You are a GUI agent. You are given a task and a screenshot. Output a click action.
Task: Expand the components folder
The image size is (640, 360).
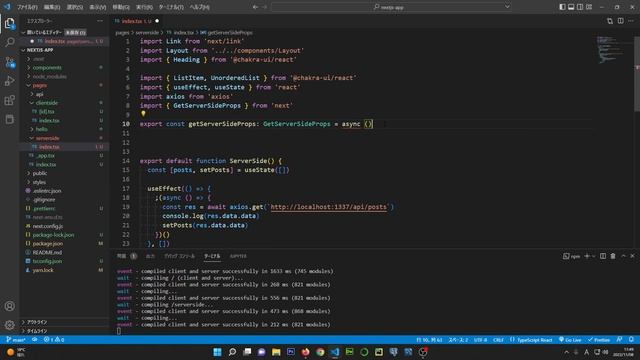47,68
